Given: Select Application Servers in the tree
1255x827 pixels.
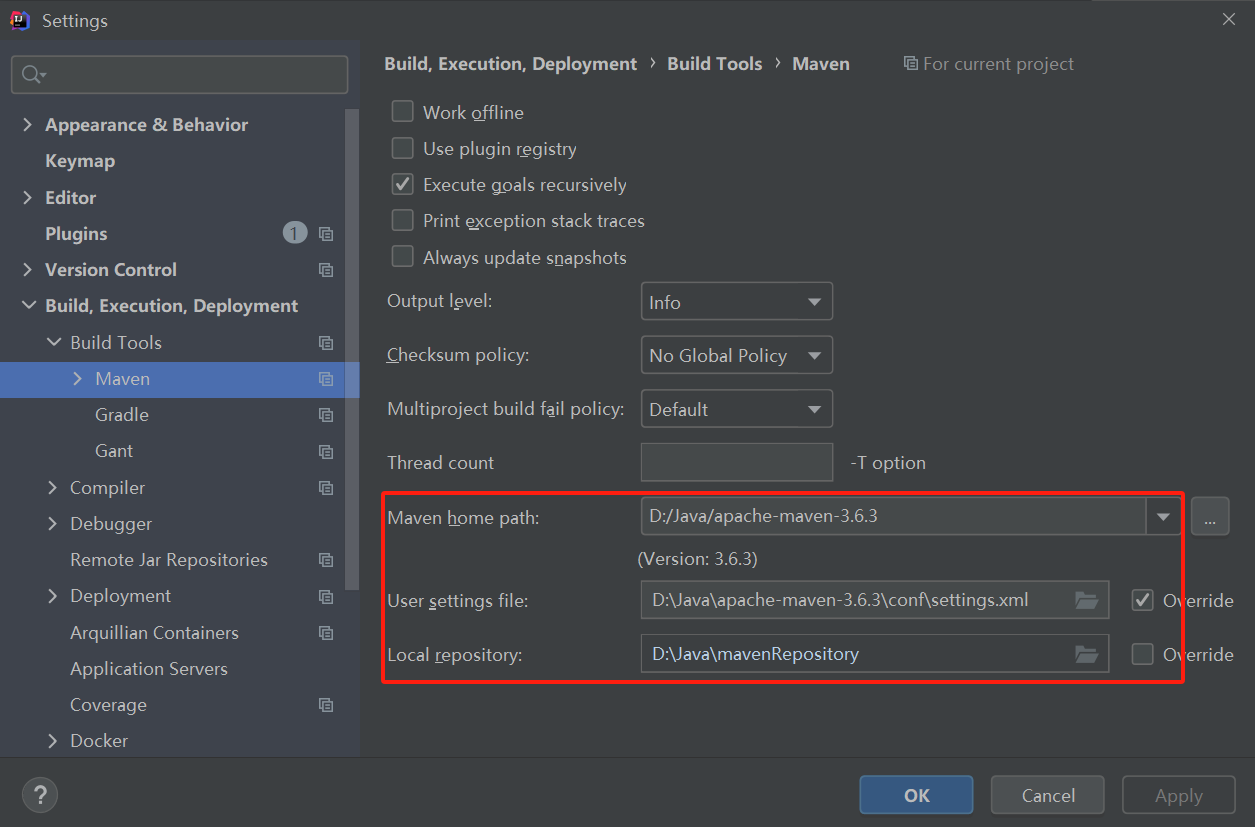Looking at the screenshot, I should click(x=149, y=669).
